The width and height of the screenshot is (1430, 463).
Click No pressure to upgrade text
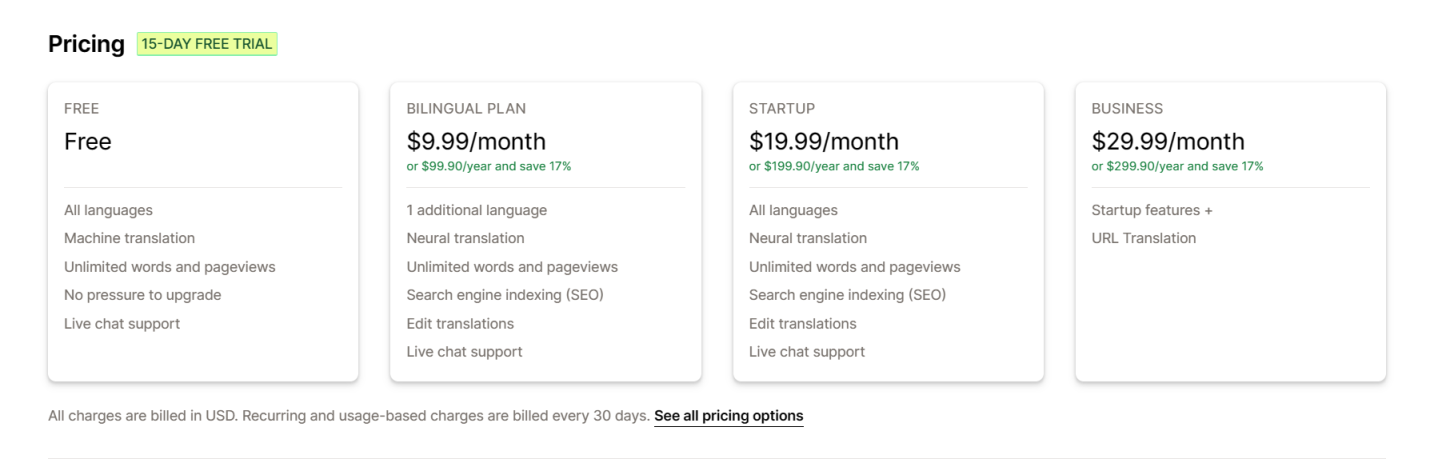(x=142, y=295)
